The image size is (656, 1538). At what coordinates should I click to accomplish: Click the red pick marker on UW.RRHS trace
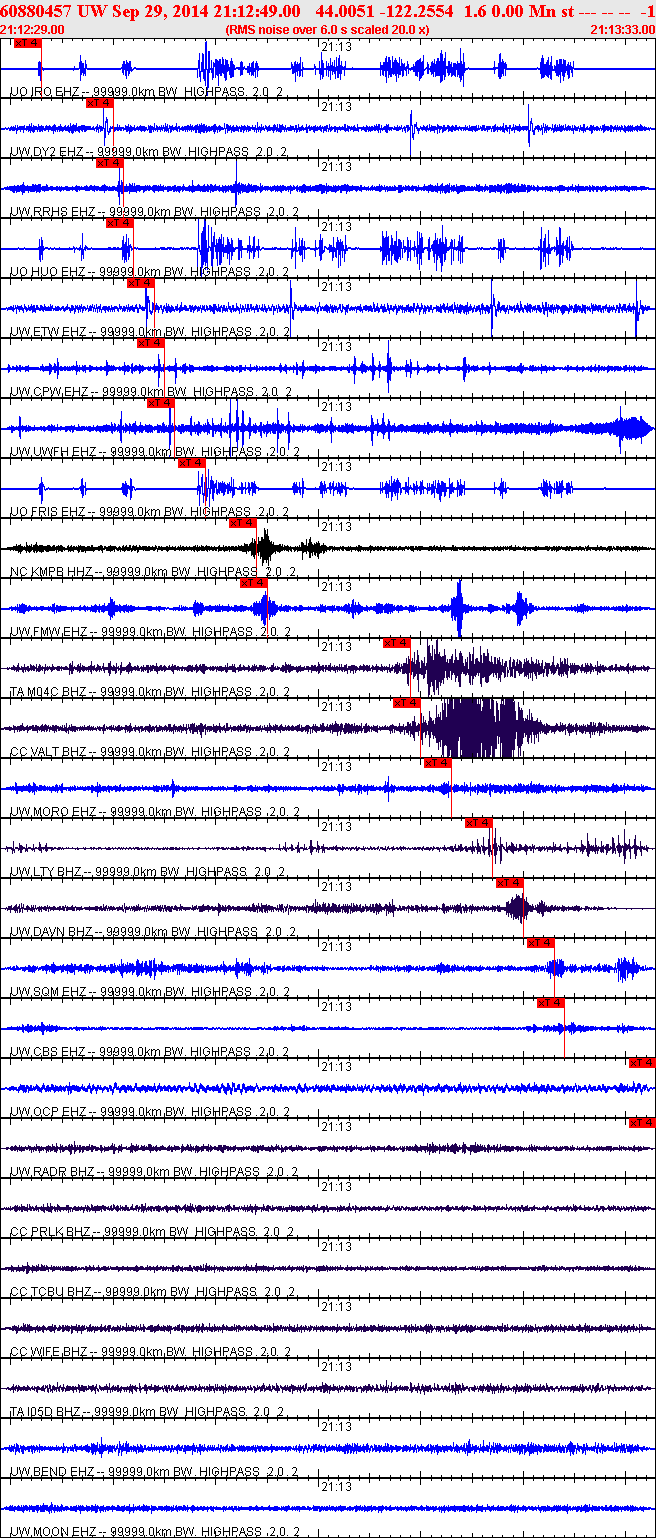(x=109, y=163)
